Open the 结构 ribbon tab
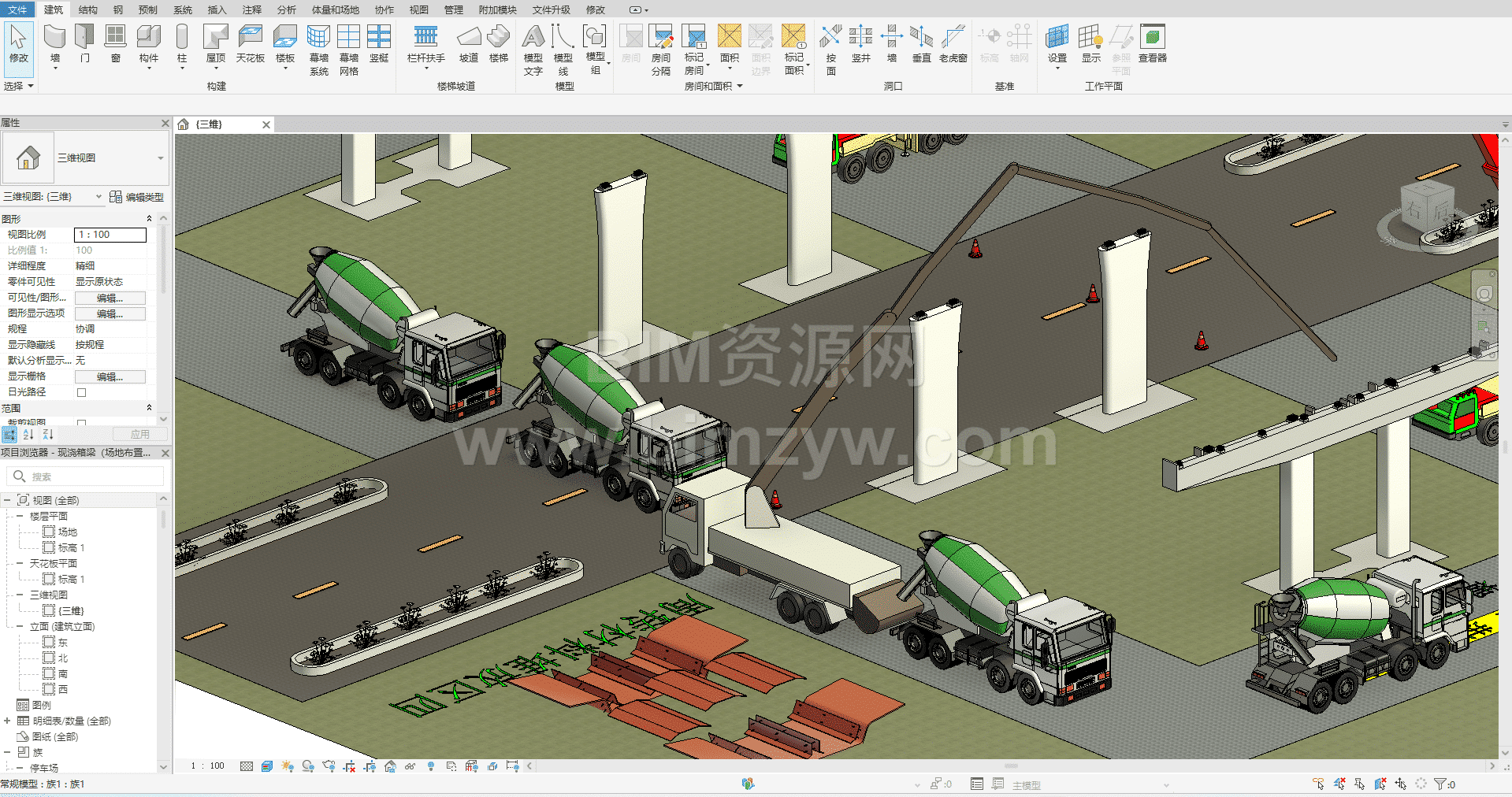1512x797 pixels. tap(87, 9)
